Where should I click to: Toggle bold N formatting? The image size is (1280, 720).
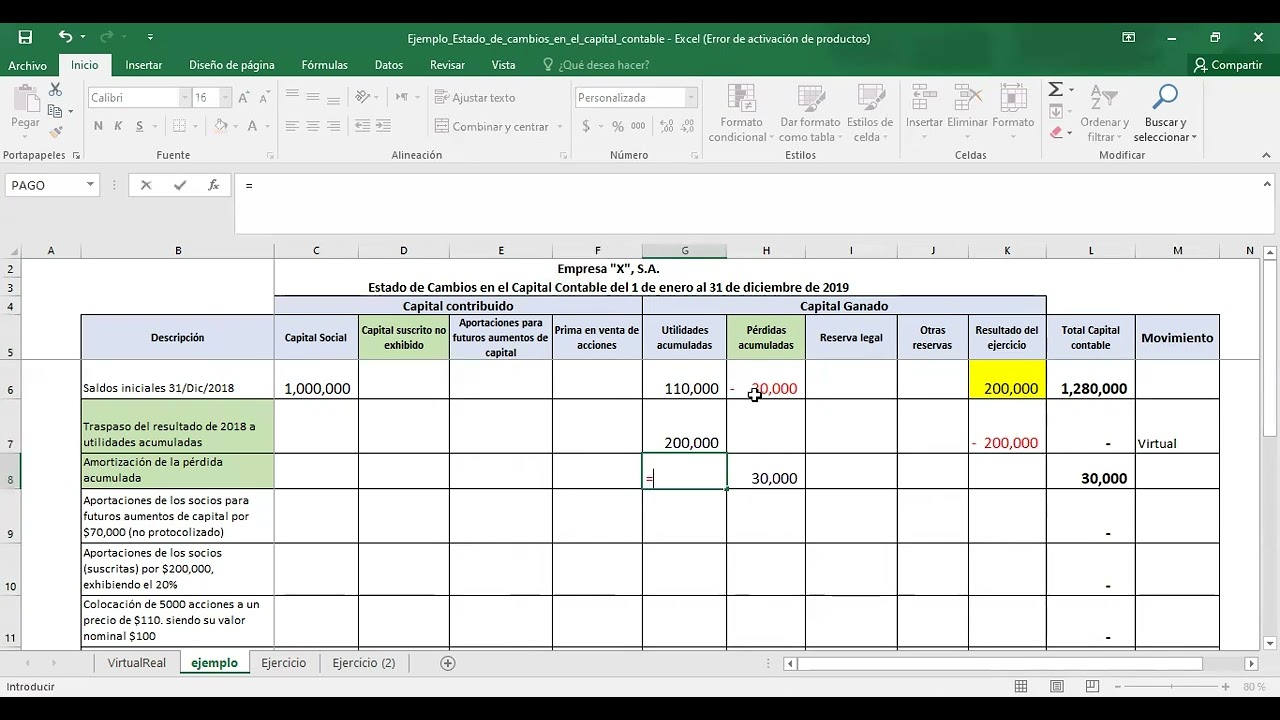(x=98, y=126)
